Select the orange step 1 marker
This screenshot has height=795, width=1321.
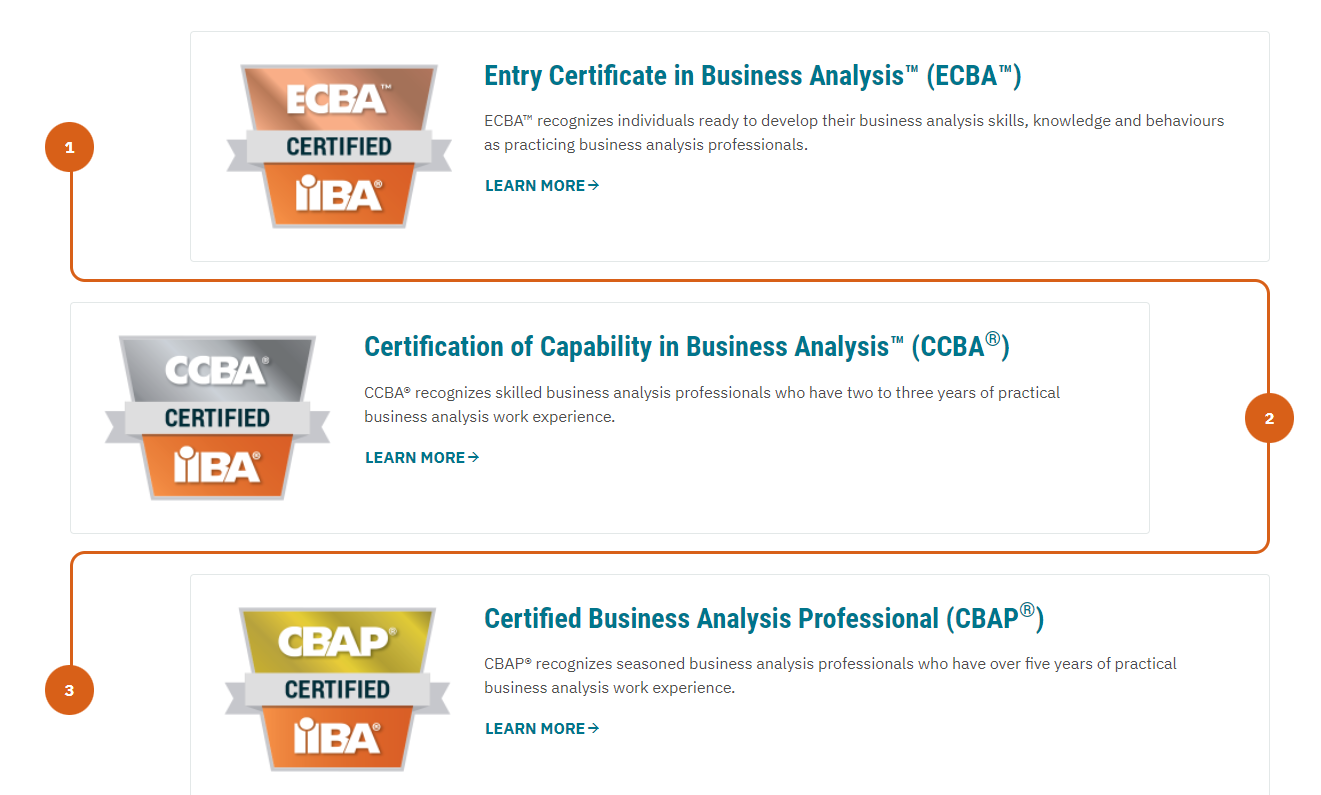coord(69,148)
